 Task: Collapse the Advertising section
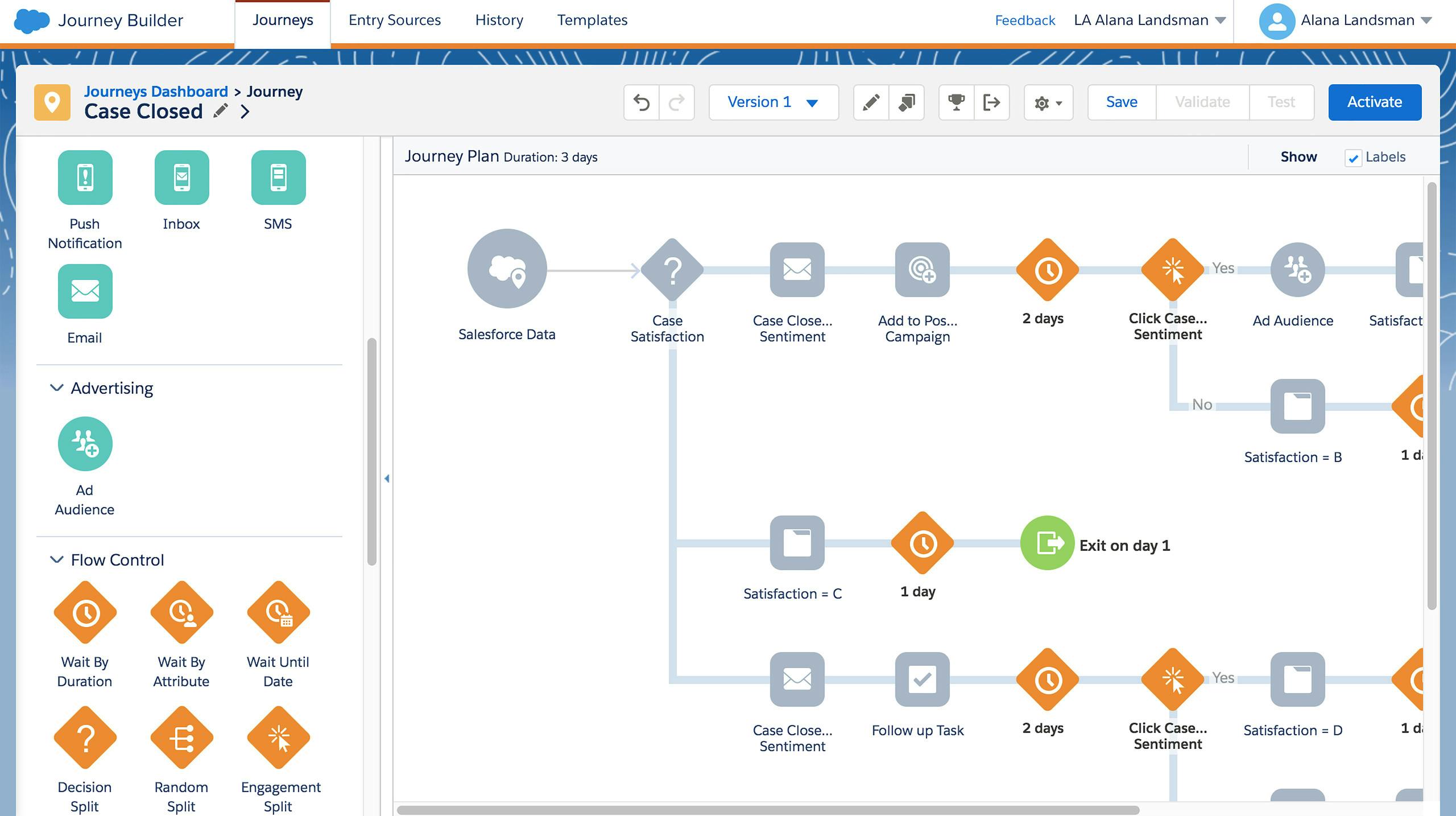[x=56, y=388]
